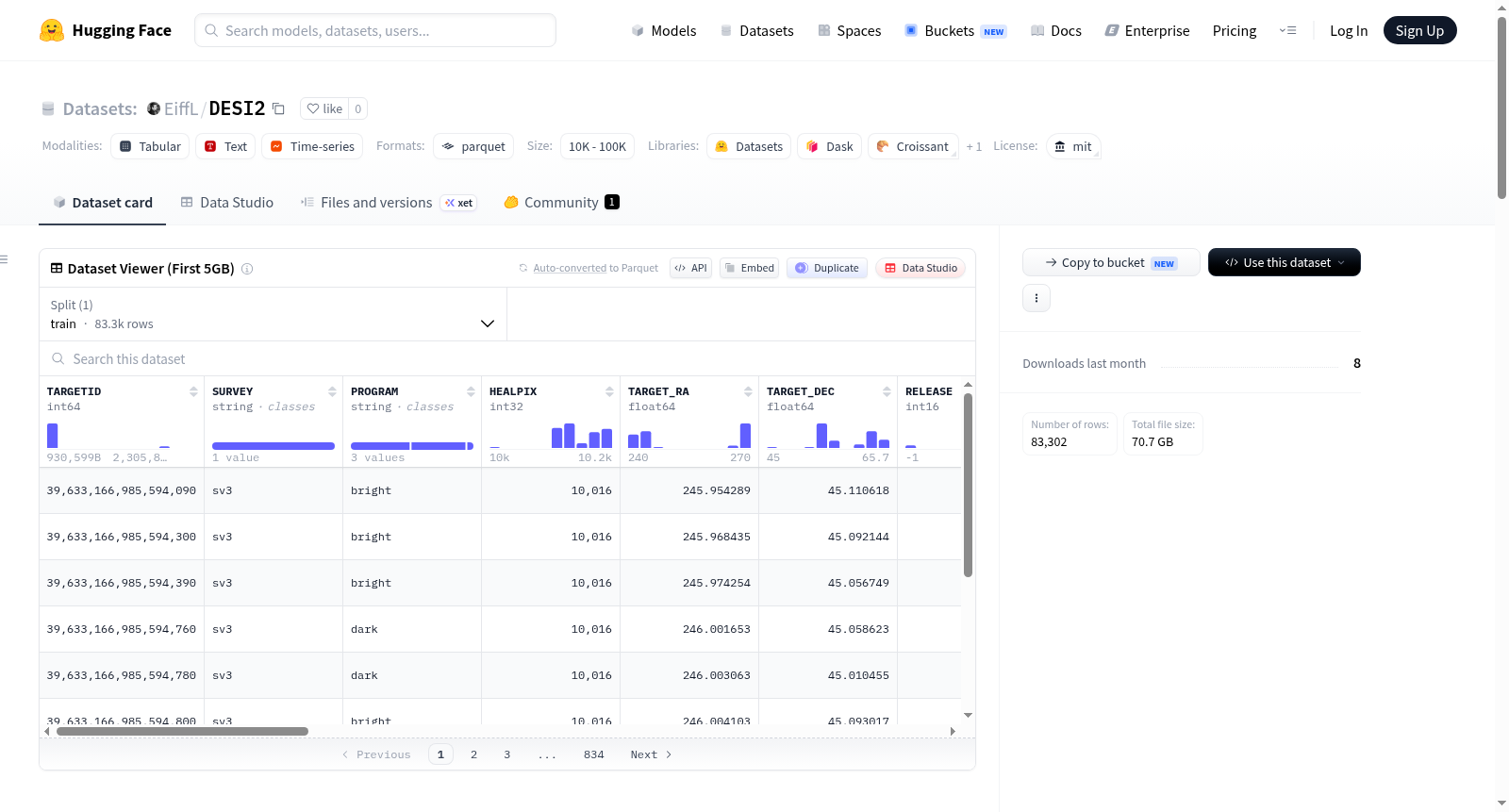The width and height of the screenshot is (1509, 812).
Task: Open sidebar via left edge hamburger icon
Action: [x=4, y=258]
